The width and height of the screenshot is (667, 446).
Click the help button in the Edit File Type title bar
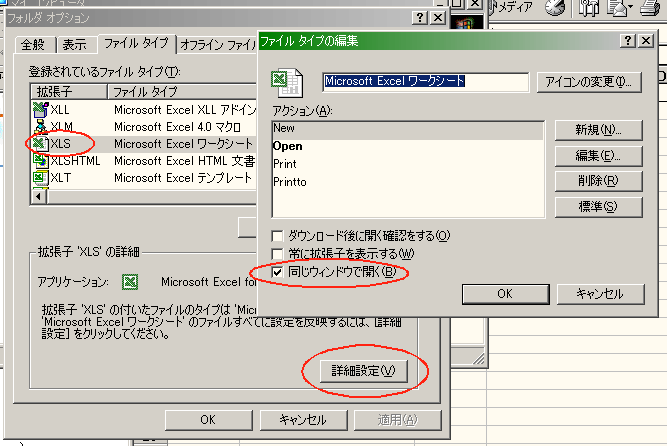click(628, 40)
